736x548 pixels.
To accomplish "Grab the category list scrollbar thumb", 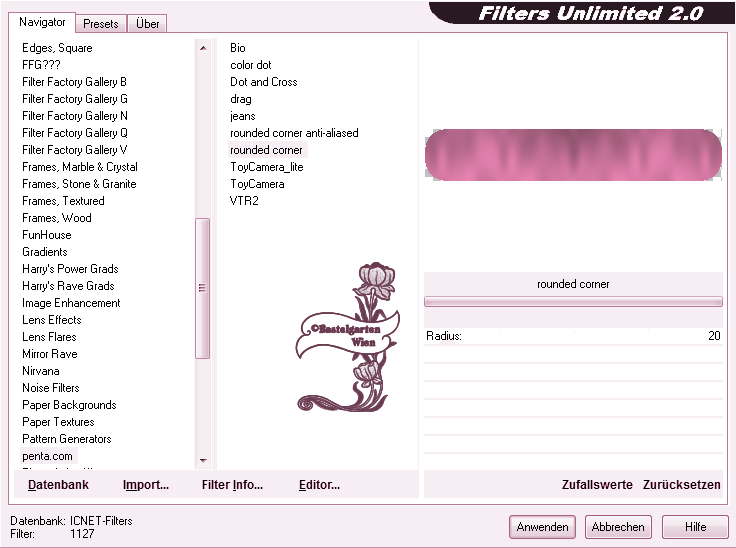I will [202, 288].
